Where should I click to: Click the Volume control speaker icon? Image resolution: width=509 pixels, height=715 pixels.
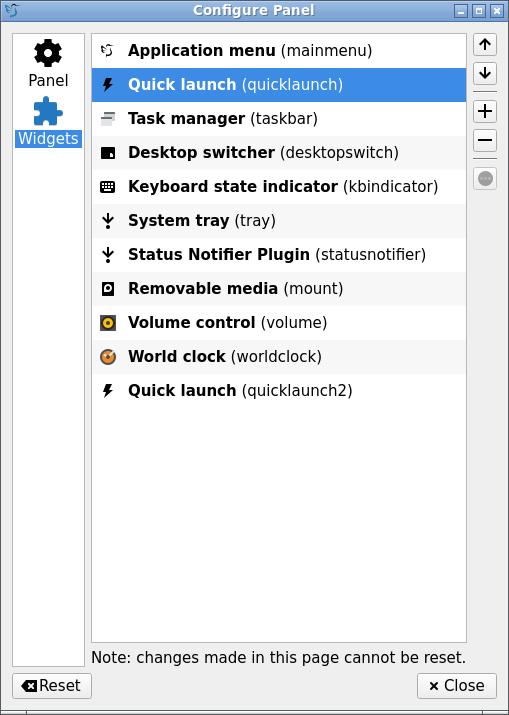click(108, 323)
